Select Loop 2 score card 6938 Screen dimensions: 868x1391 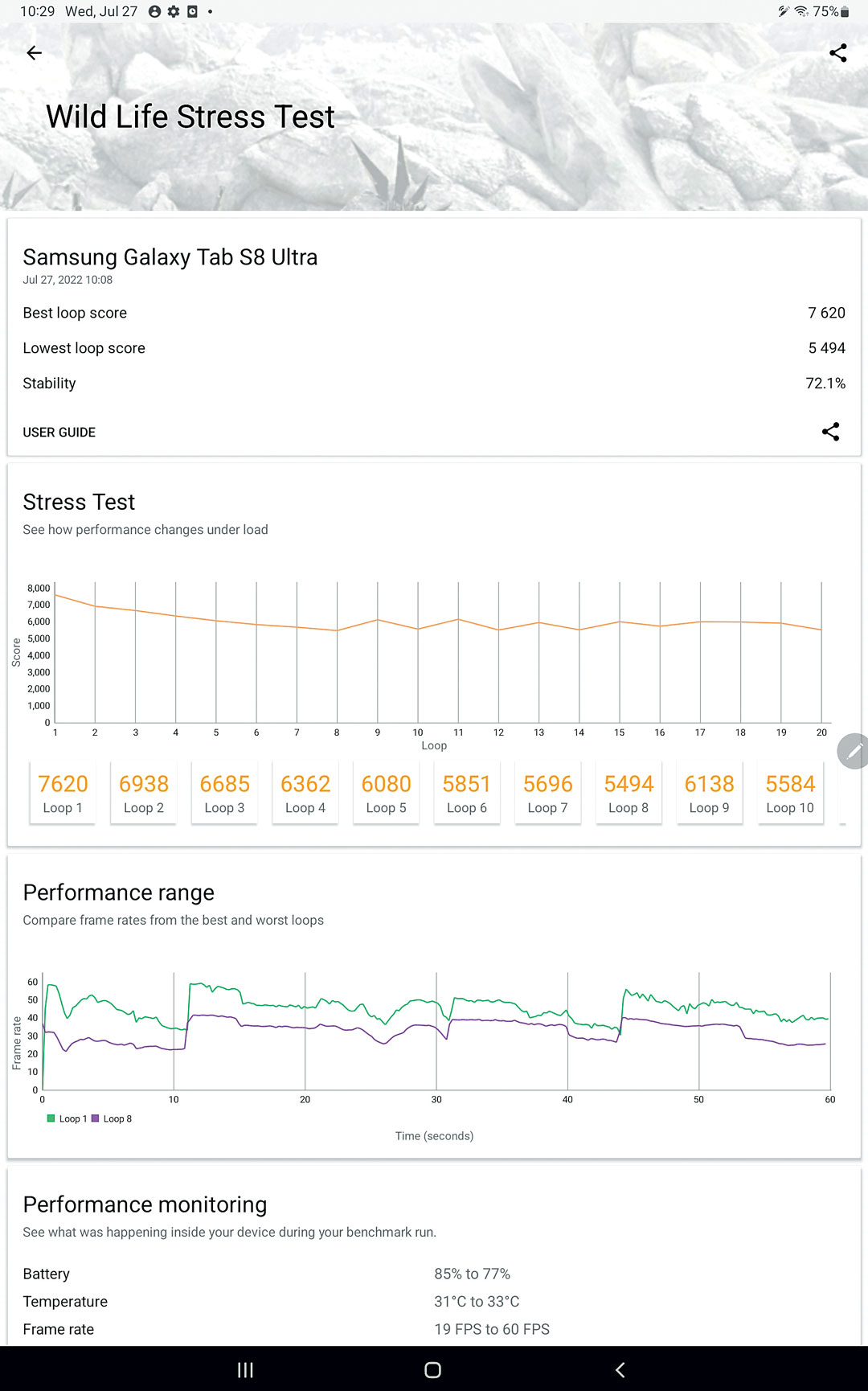[144, 793]
